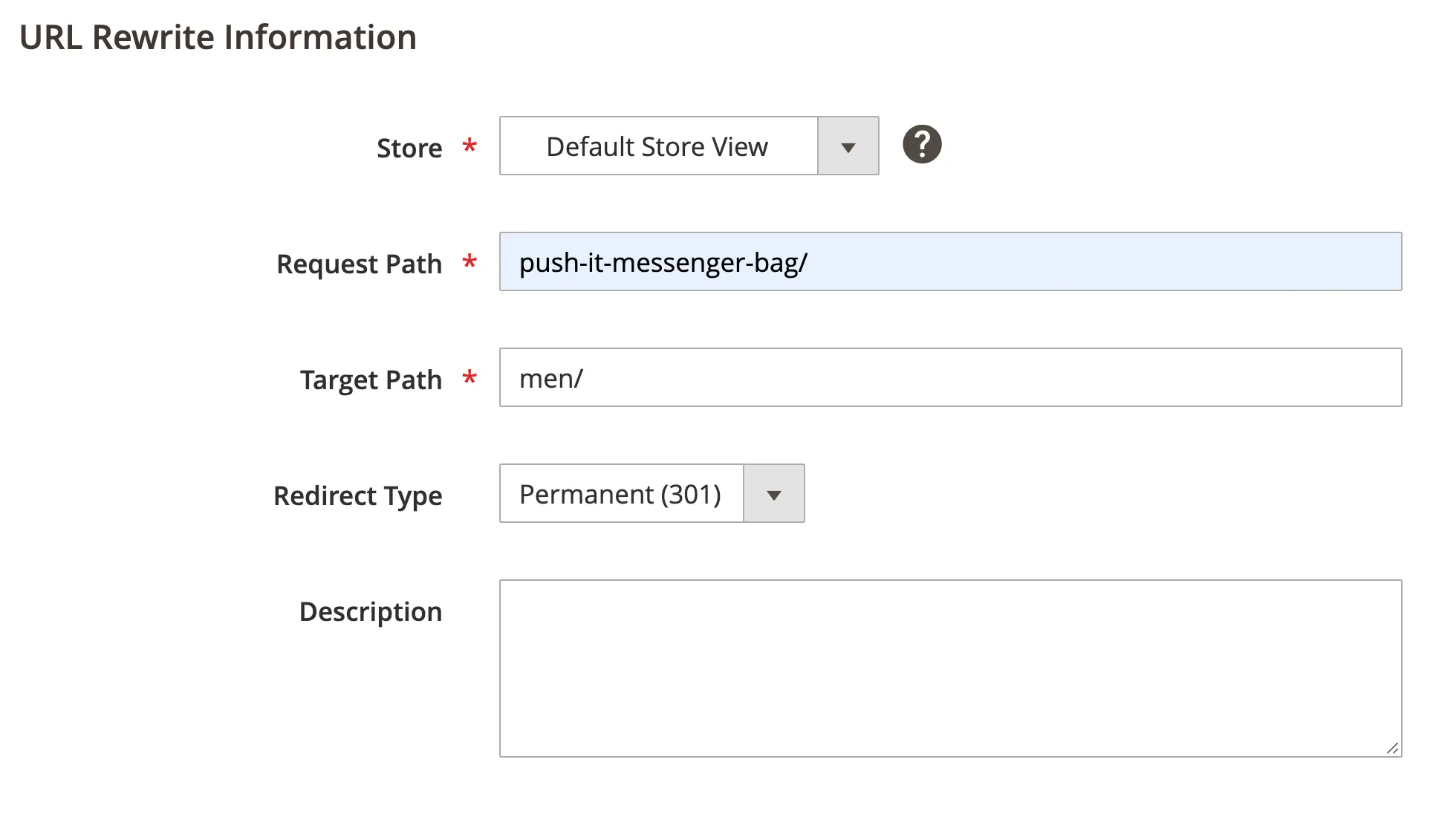Image resolution: width=1456 pixels, height=820 pixels.
Task: Click the Description label
Action: (371, 611)
